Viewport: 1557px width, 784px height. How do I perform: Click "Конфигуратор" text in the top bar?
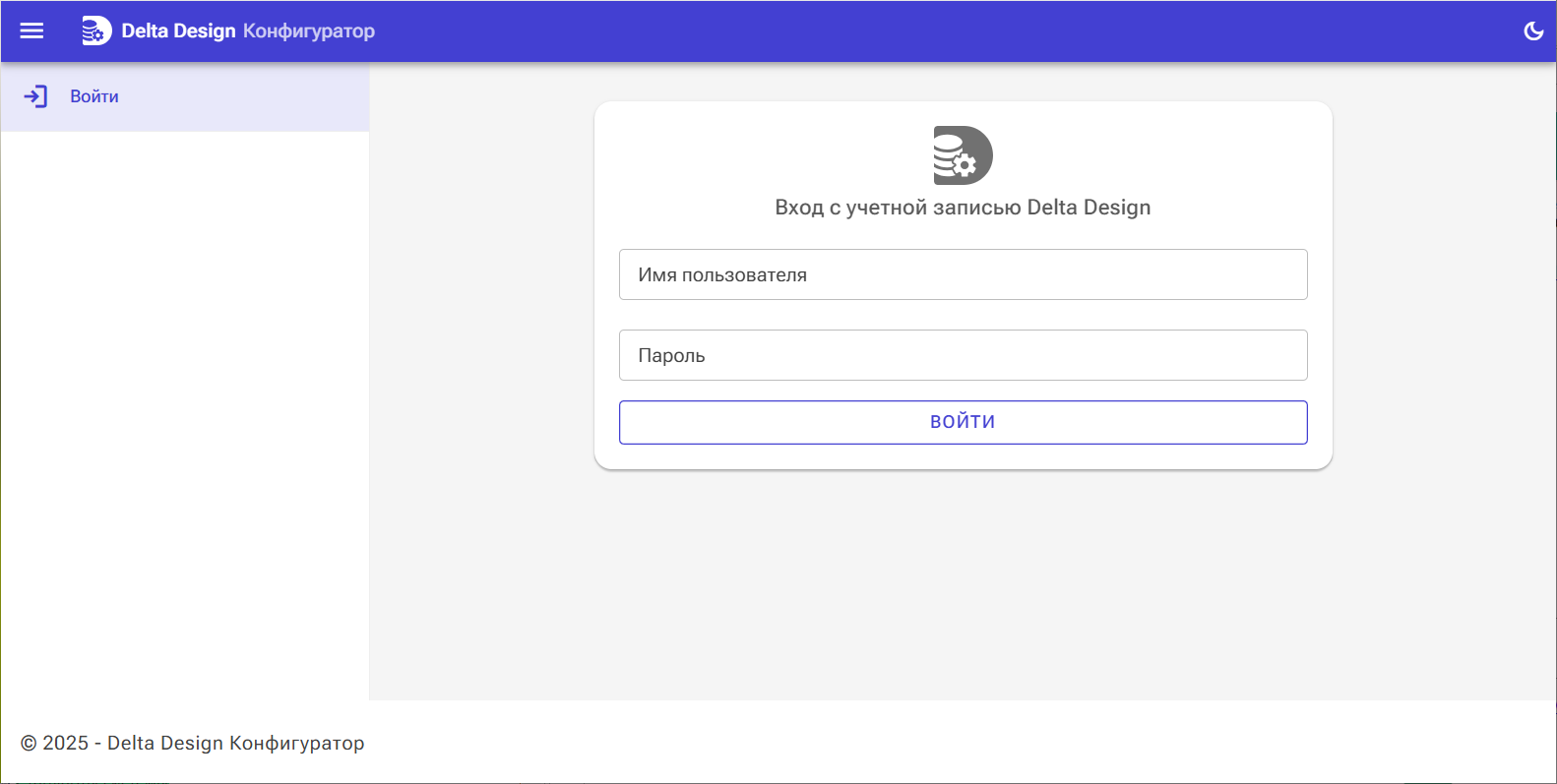pos(309,30)
